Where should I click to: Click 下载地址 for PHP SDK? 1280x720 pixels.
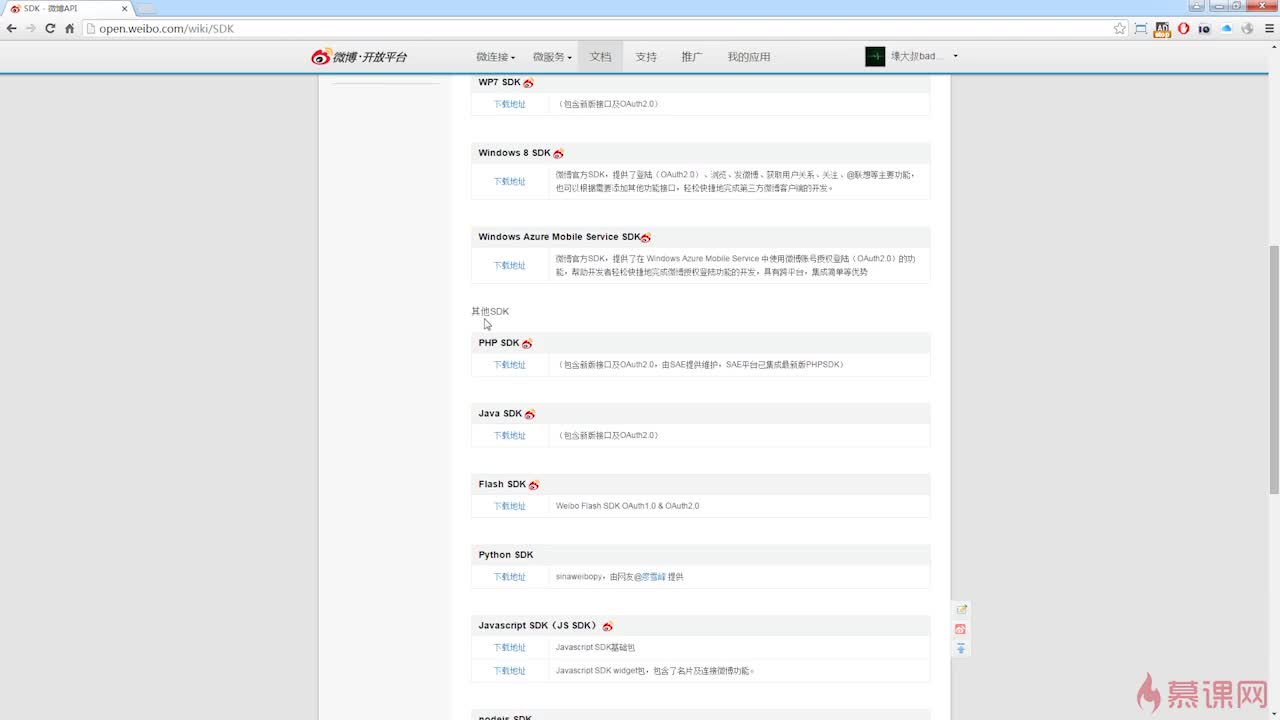pos(509,365)
